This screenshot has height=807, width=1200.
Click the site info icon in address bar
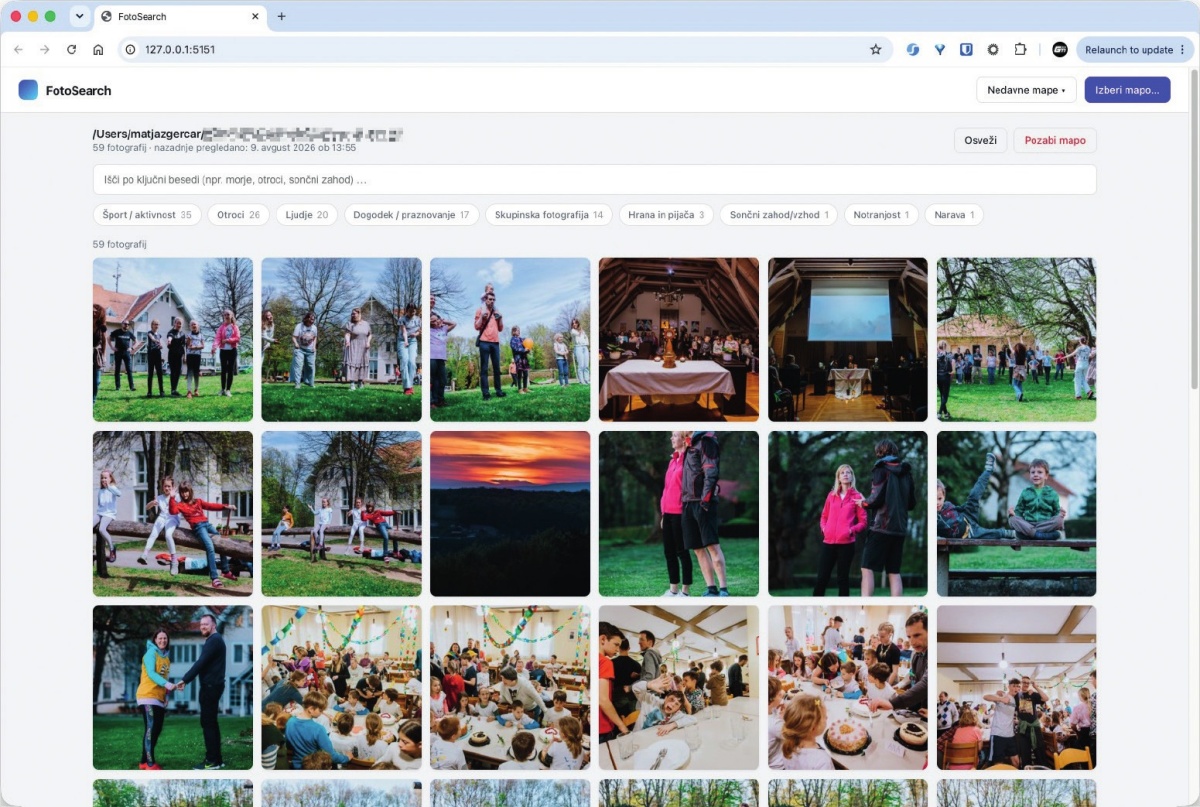point(130,49)
